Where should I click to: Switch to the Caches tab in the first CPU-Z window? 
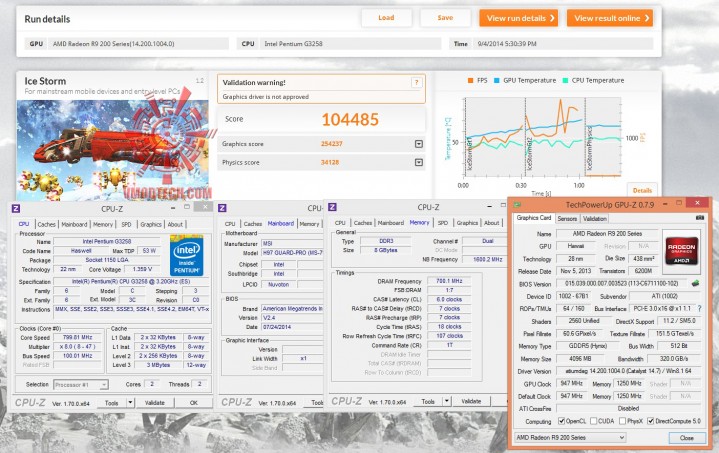click(46, 224)
